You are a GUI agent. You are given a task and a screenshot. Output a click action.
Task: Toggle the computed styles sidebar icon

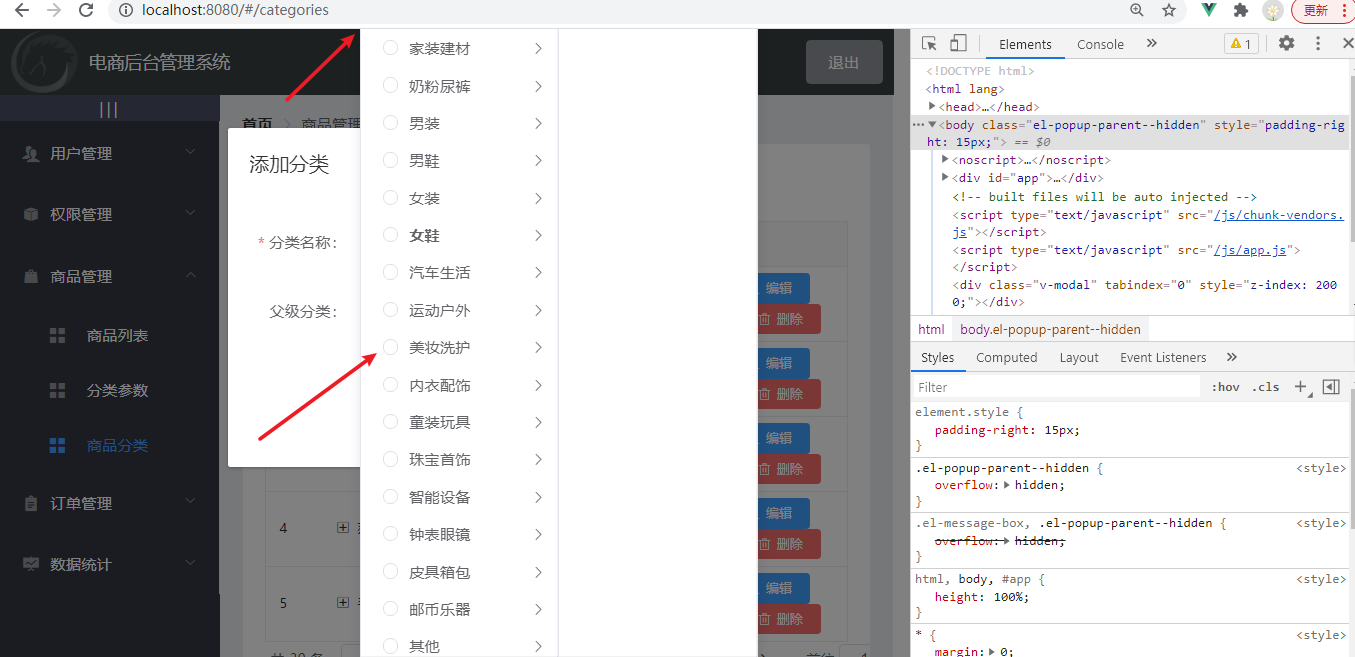coord(1330,387)
